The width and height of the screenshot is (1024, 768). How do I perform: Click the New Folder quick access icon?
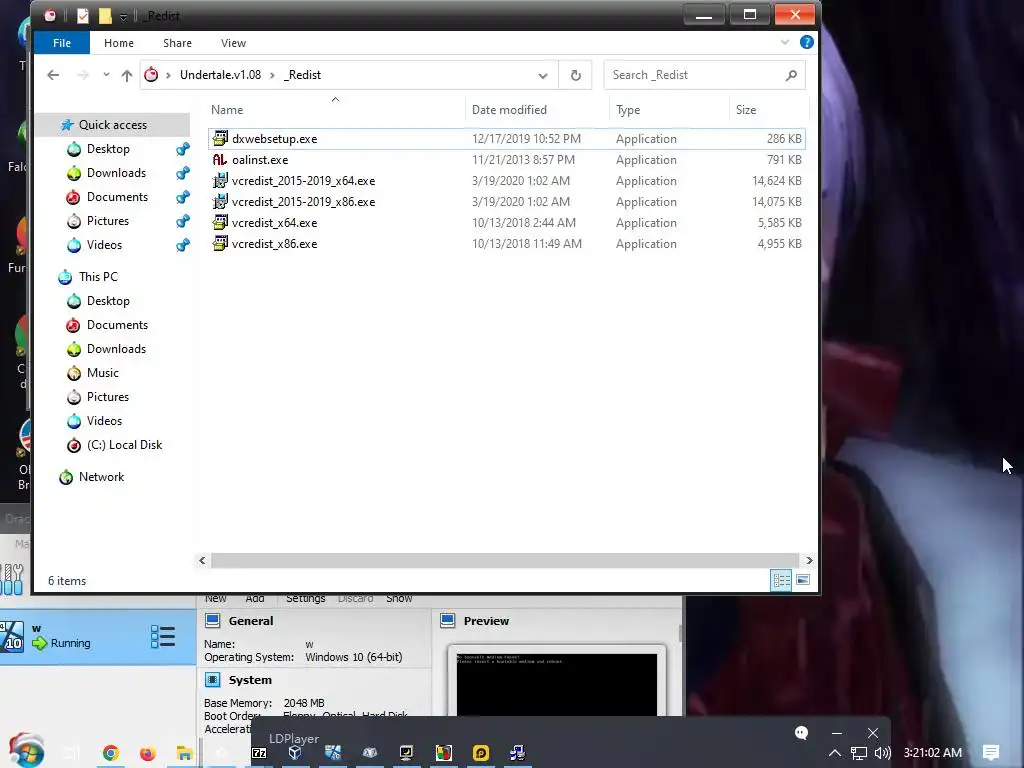point(105,15)
